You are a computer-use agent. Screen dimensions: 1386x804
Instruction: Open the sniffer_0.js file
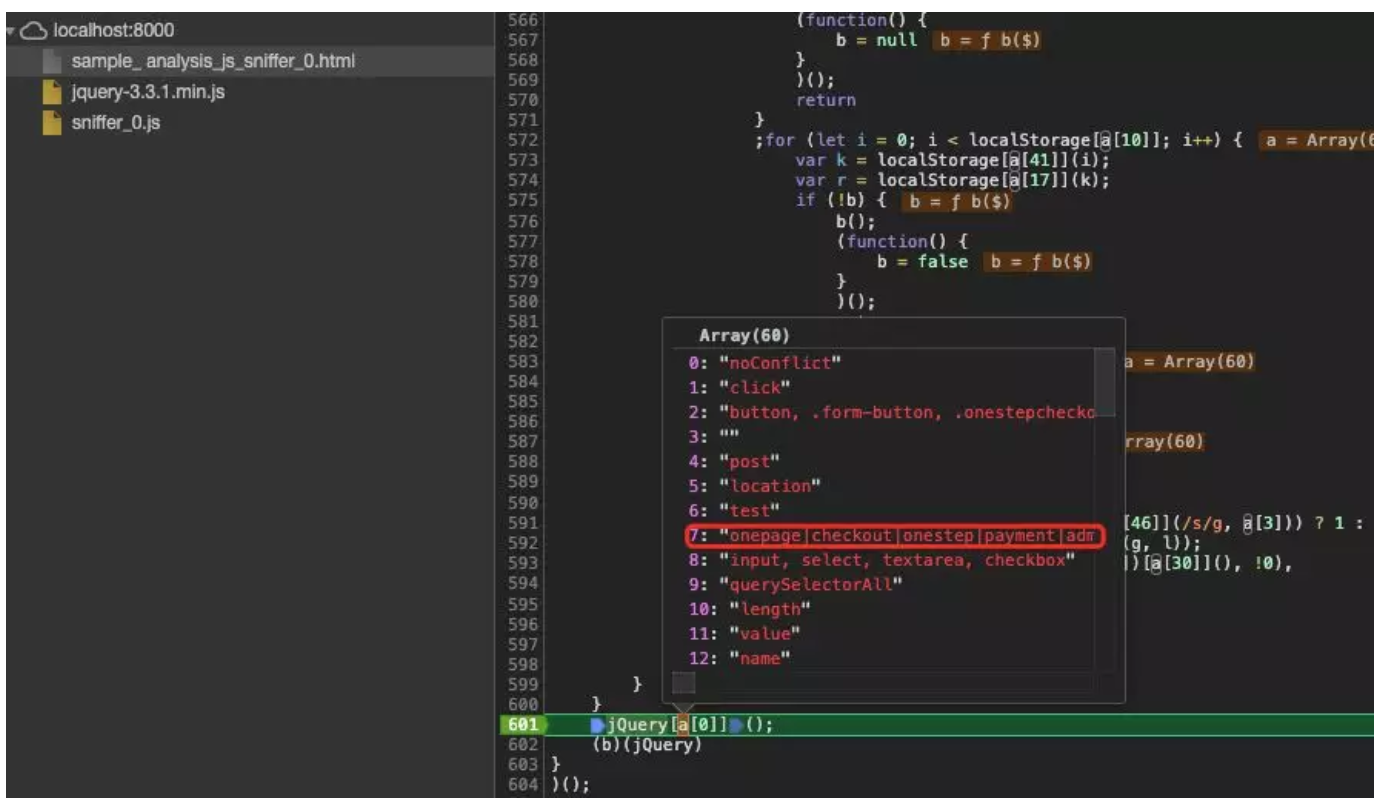point(116,124)
